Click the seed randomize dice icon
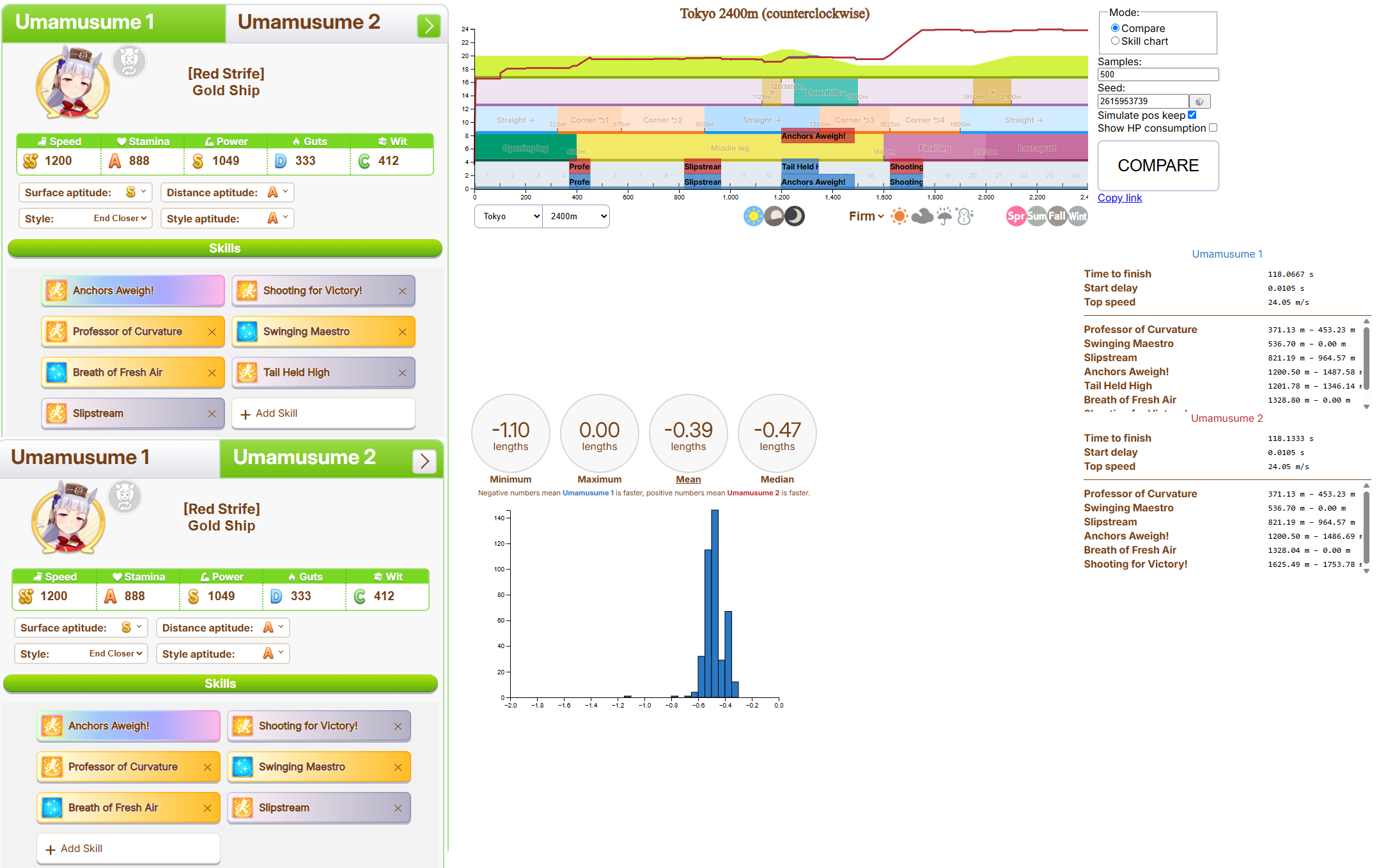This screenshot has height=868, width=1379. (x=1199, y=102)
